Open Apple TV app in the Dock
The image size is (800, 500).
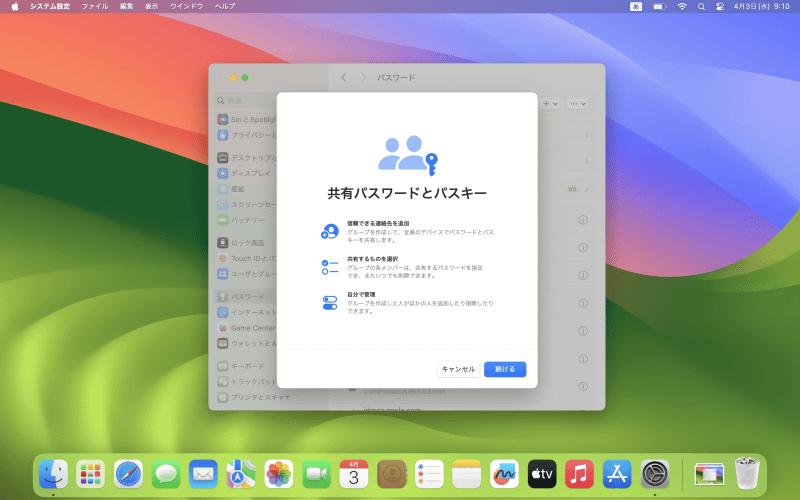(542, 474)
